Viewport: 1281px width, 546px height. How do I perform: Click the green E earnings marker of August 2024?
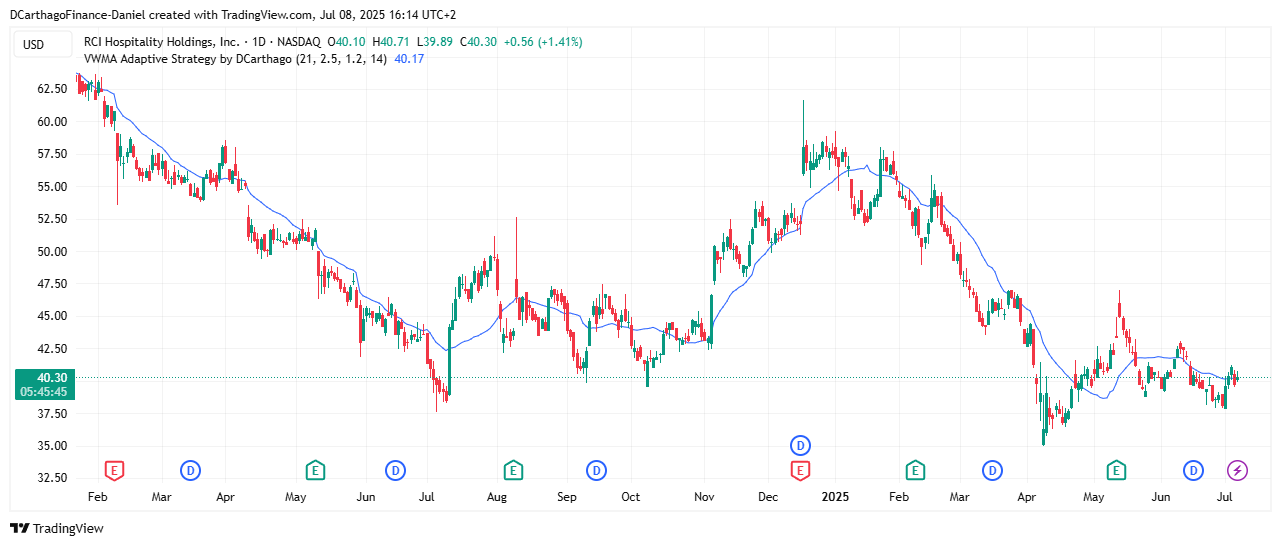pos(513,469)
